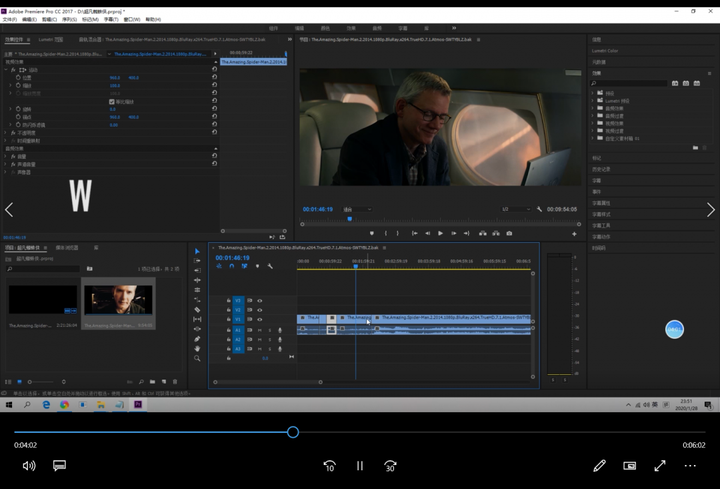
Task: Open zoom level fit dropdown
Action: pos(357,209)
